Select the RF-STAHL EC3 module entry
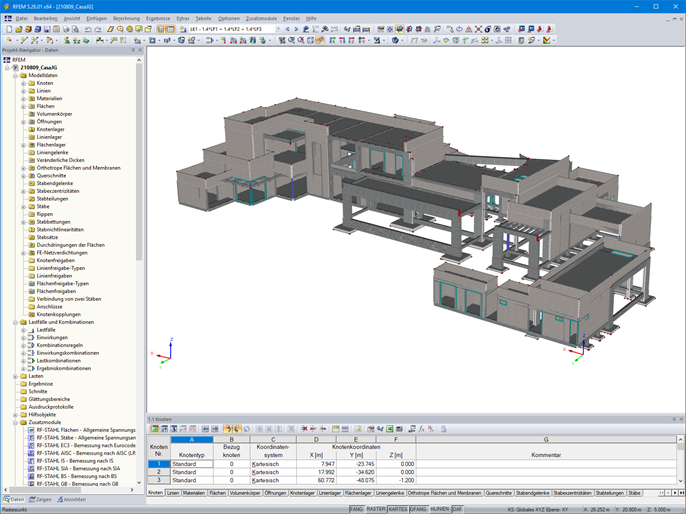The image size is (686, 514). (82, 445)
